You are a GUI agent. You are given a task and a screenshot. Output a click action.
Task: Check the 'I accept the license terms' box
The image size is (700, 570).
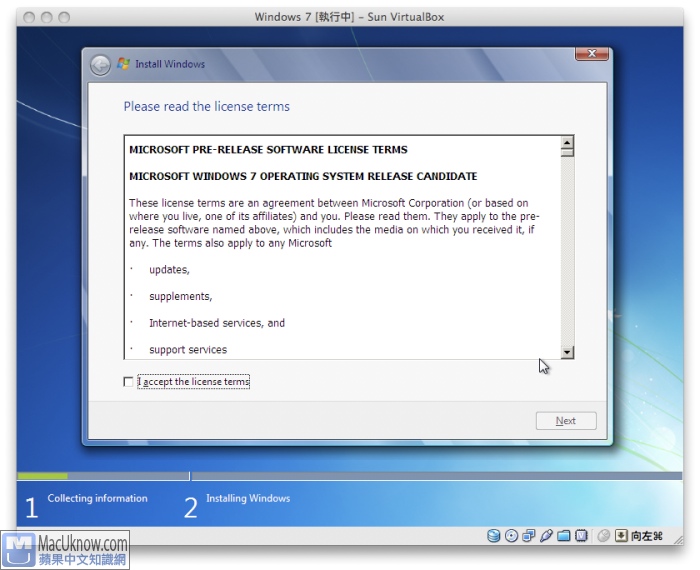(x=128, y=382)
